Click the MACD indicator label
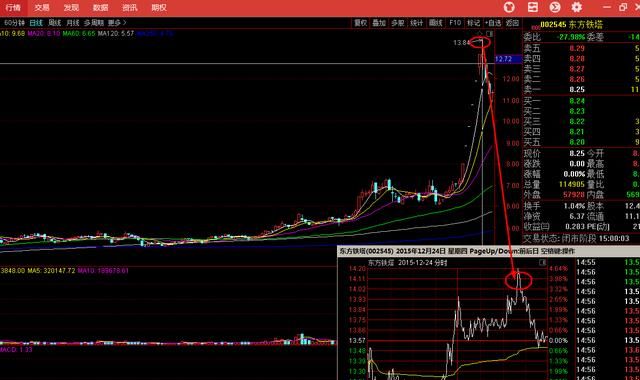This screenshot has width=640, height=380. coord(16,349)
